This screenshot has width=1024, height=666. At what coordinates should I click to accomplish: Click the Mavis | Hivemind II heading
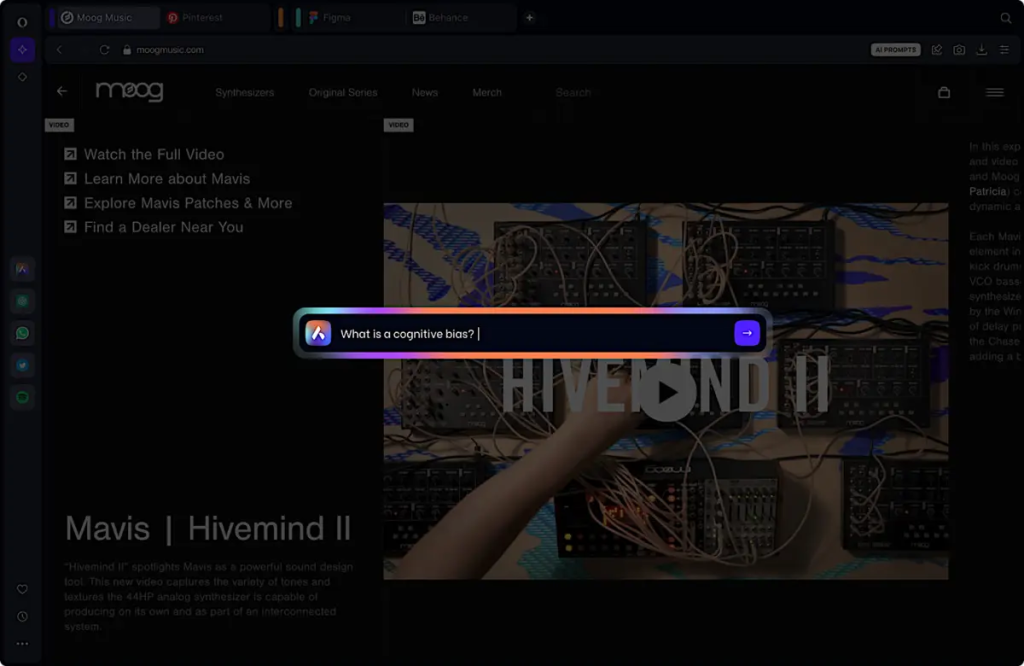[x=208, y=528]
